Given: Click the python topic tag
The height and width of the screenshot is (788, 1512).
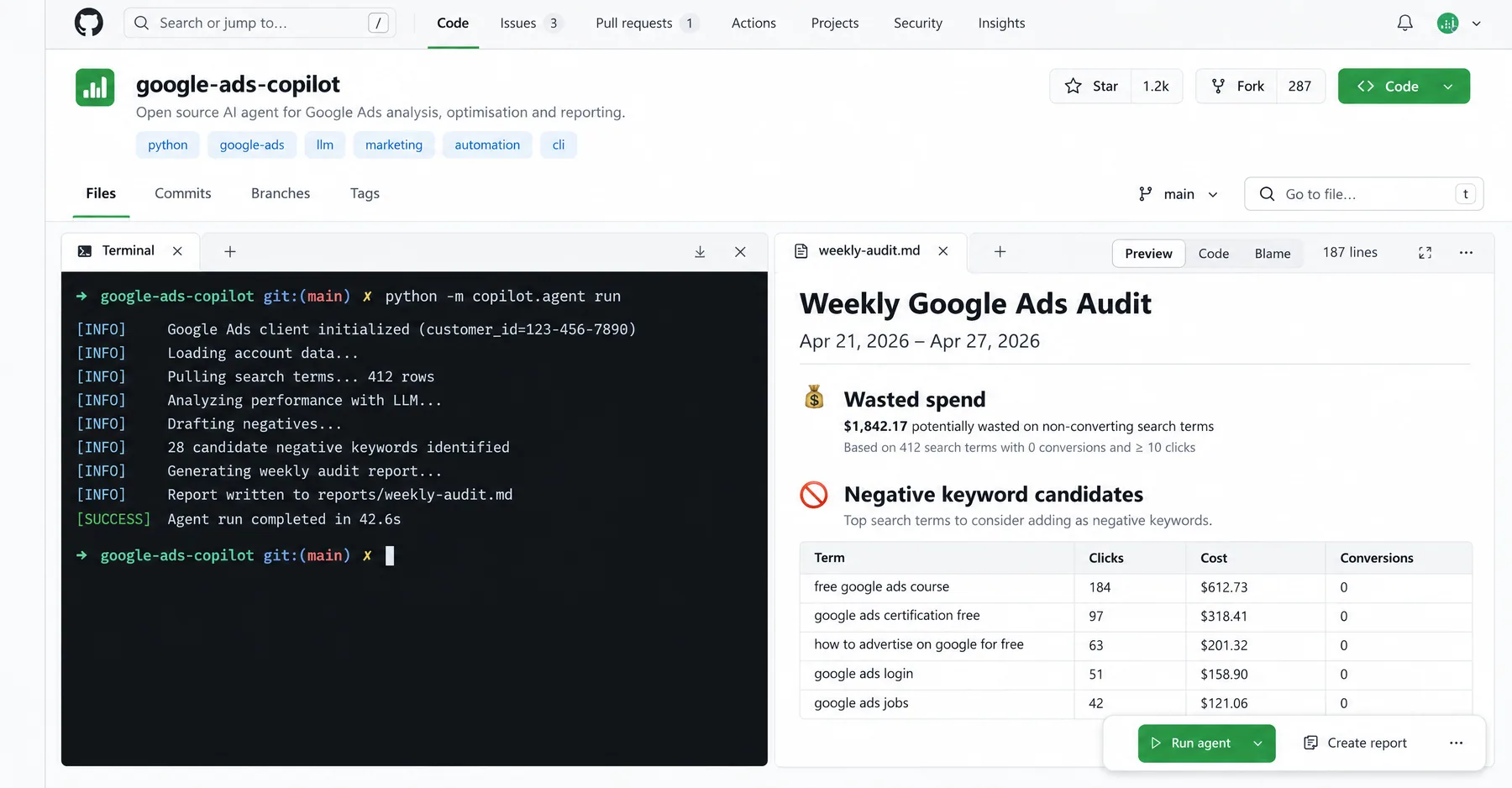Looking at the screenshot, I should tap(168, 144).
